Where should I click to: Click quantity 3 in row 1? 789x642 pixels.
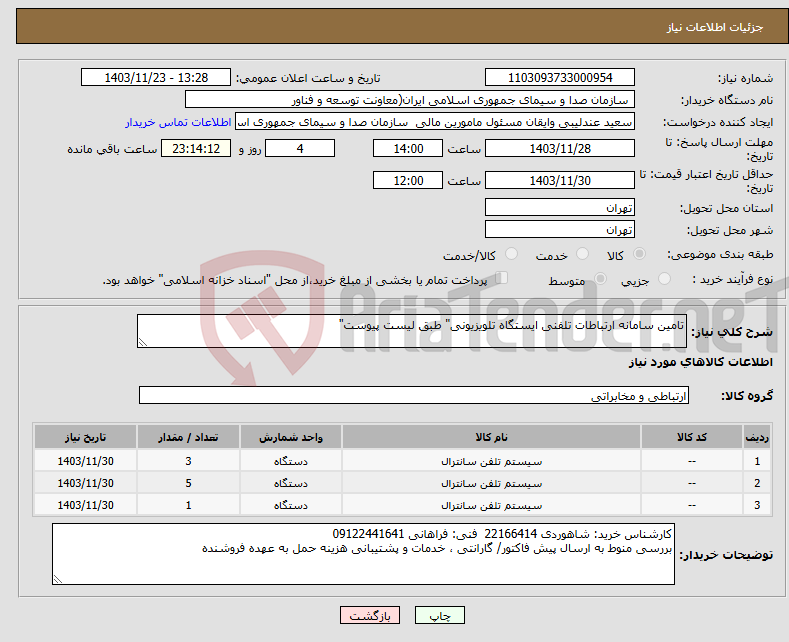pos(188,461)
